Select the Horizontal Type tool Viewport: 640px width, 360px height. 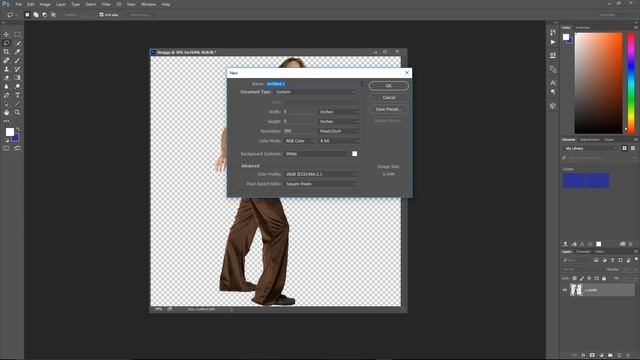17,95
